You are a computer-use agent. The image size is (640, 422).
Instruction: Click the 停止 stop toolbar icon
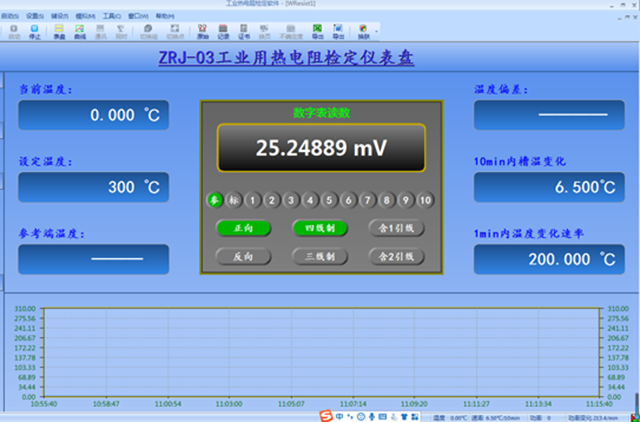click(35, 31)
